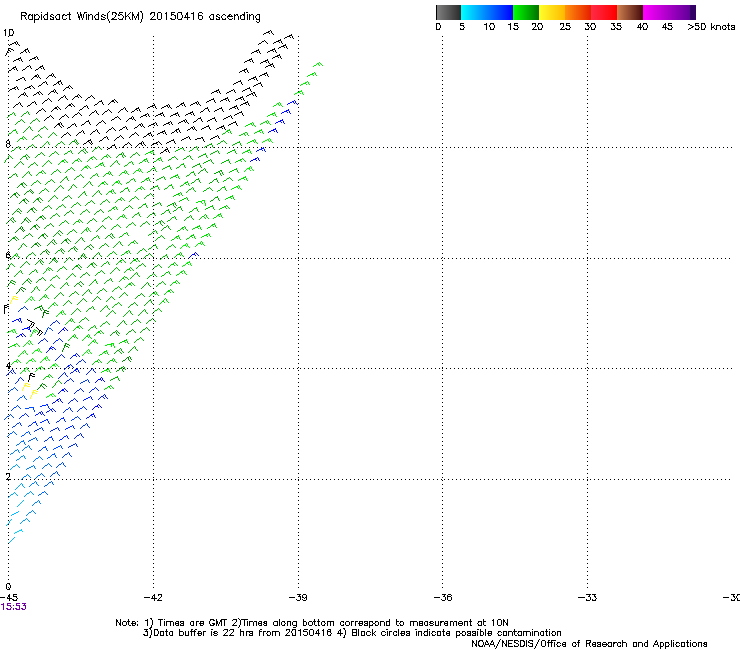The image size is (740, 650).
Task: Click the latitude axis label '4'
Action: (x=8, y=366)
